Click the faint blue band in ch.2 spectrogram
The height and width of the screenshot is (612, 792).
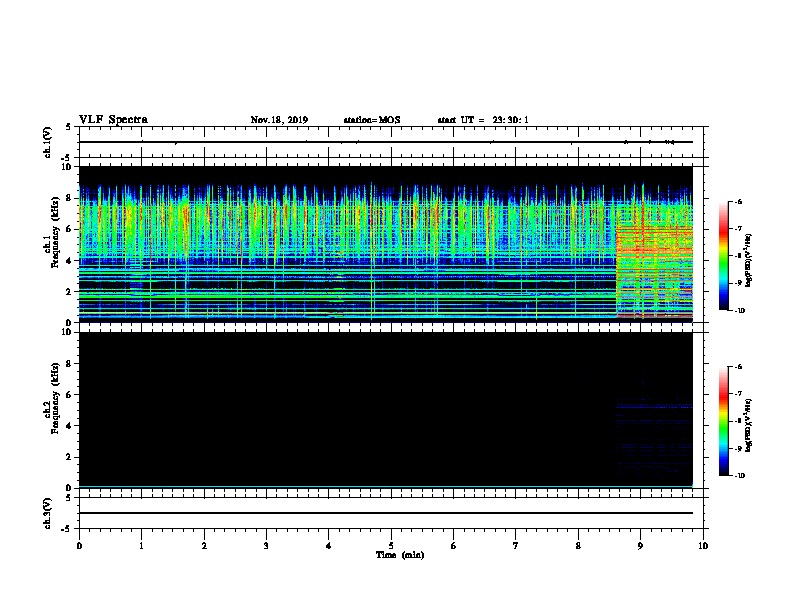click(x=654, y=406)
